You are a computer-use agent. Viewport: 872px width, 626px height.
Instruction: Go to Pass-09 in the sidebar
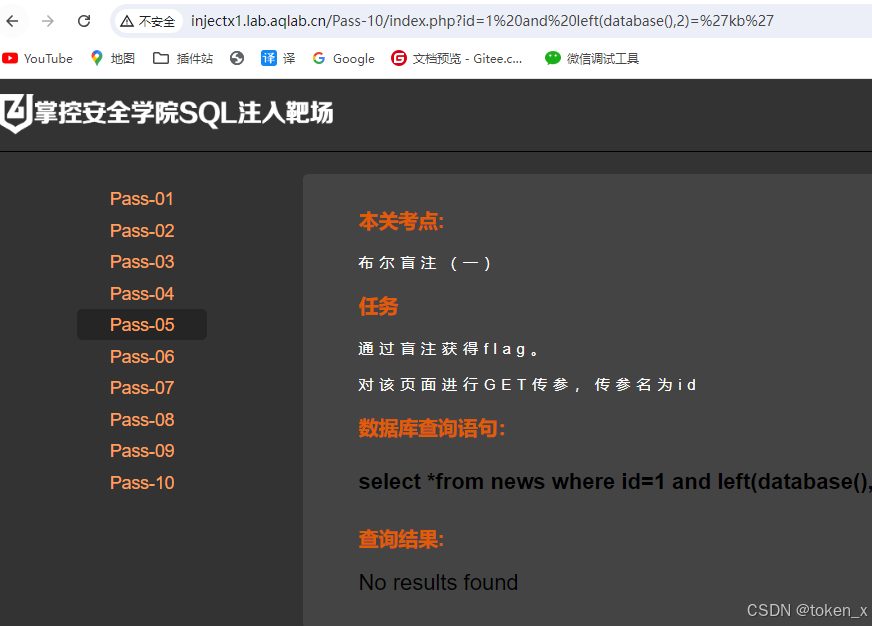[x=142, y=450]
